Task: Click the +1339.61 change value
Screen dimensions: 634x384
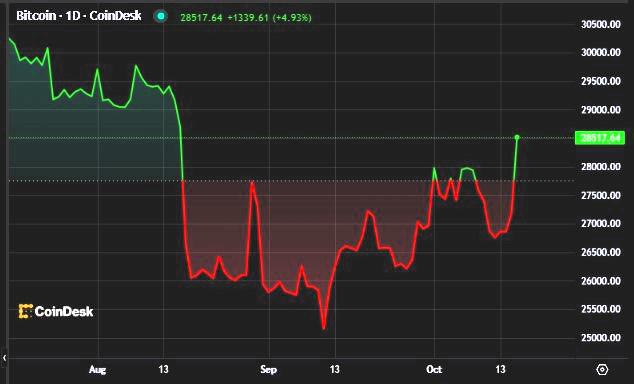Action: [x=248, y=18]
